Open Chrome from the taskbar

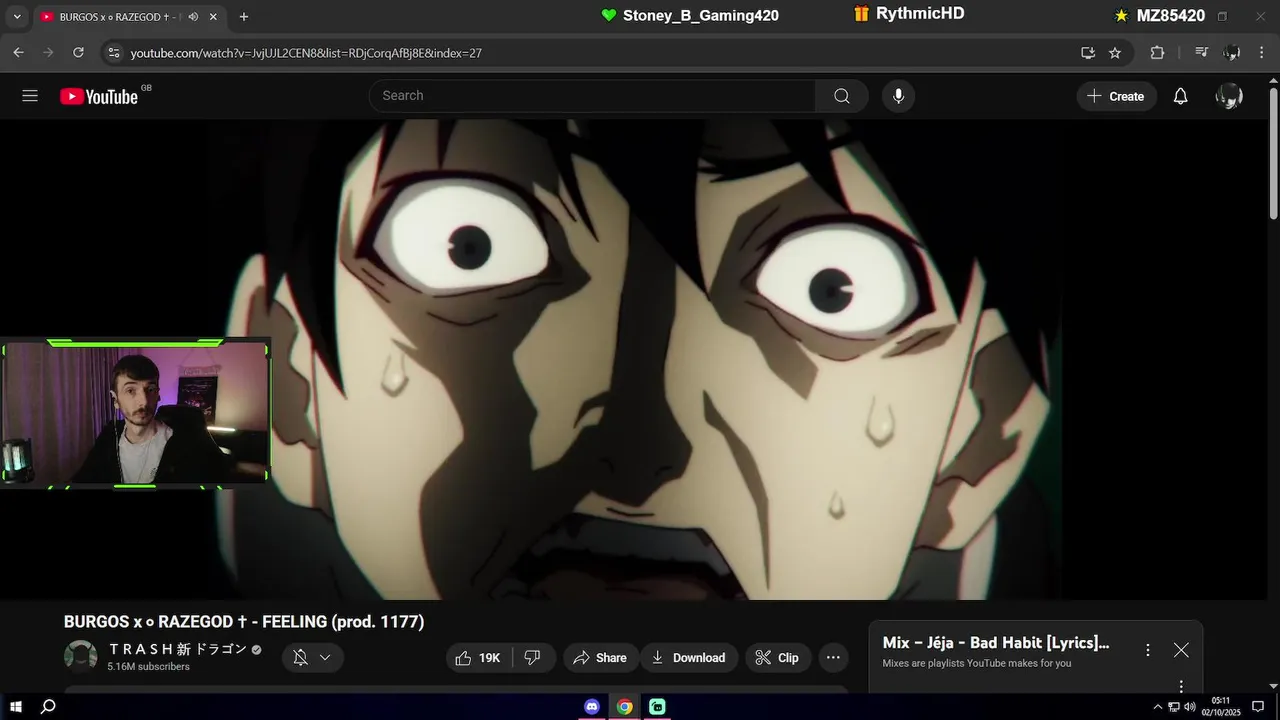pos(625,707)
